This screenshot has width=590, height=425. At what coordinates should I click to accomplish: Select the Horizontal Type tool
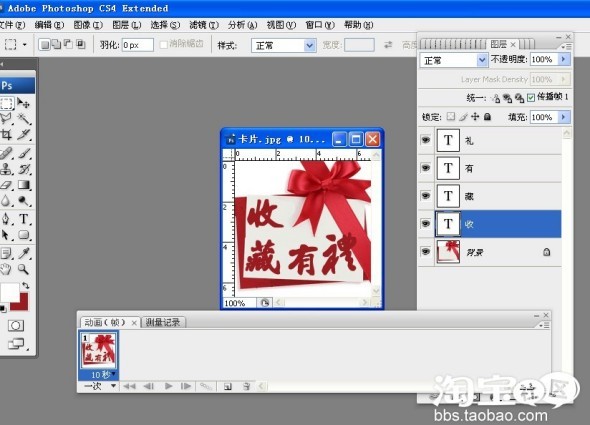coord(24,219)
